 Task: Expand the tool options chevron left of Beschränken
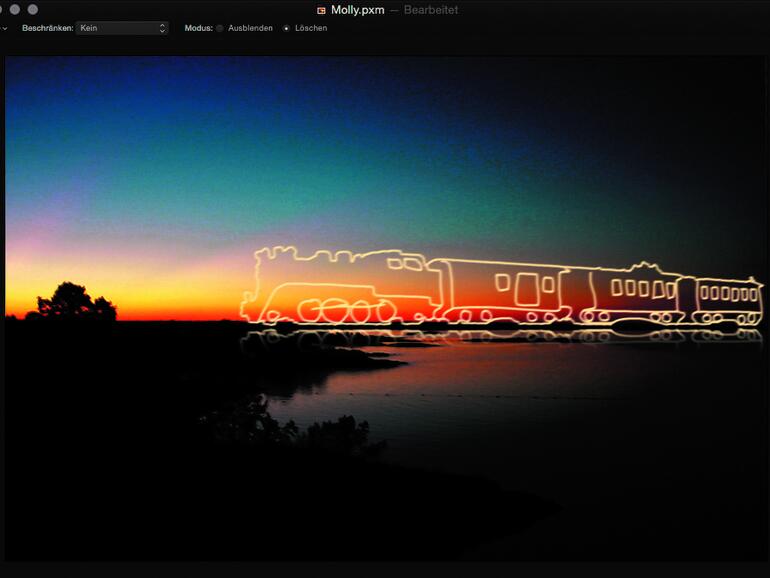point(4,28)
